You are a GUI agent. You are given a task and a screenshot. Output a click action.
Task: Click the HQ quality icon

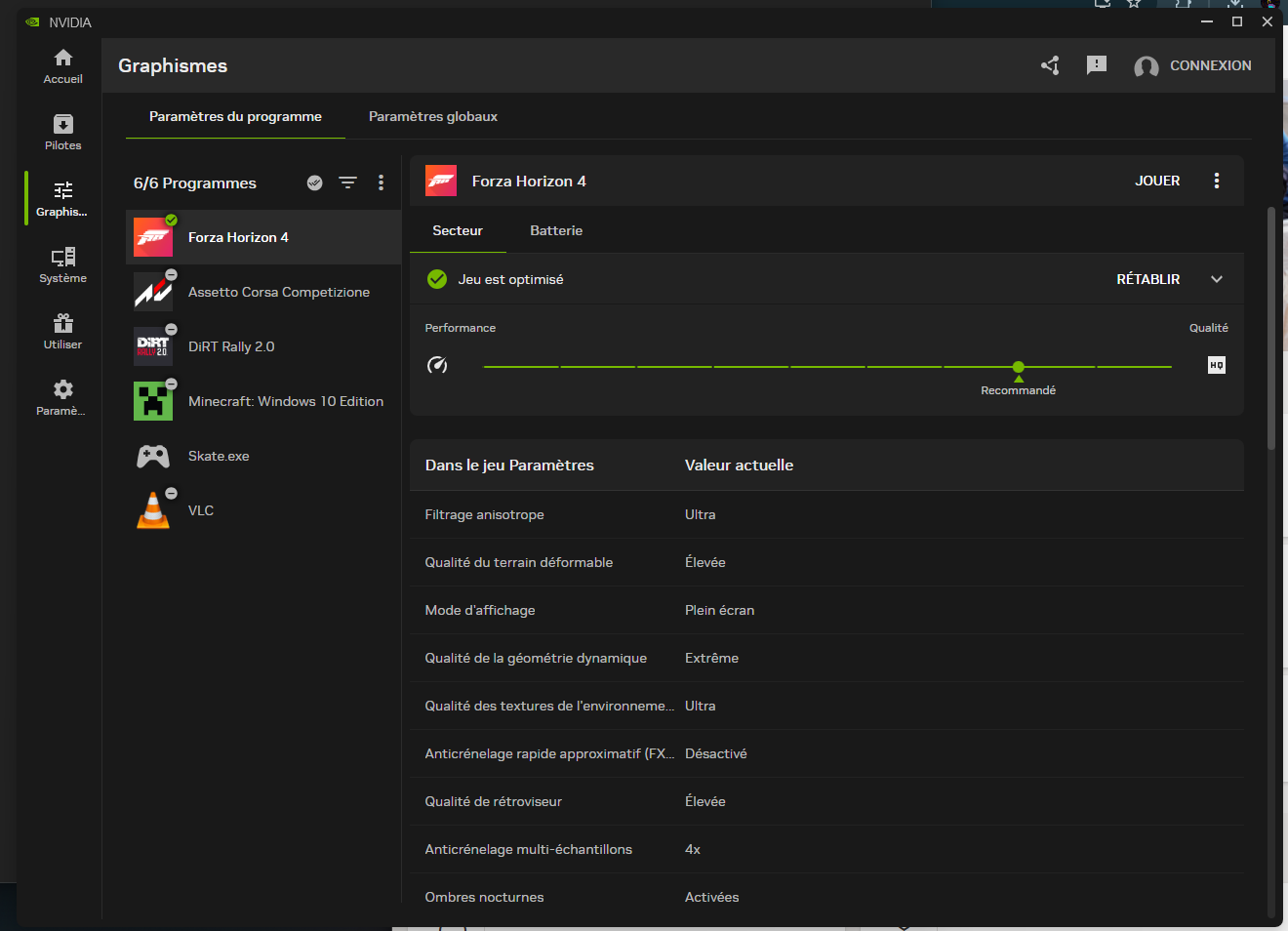[1217, 365]
